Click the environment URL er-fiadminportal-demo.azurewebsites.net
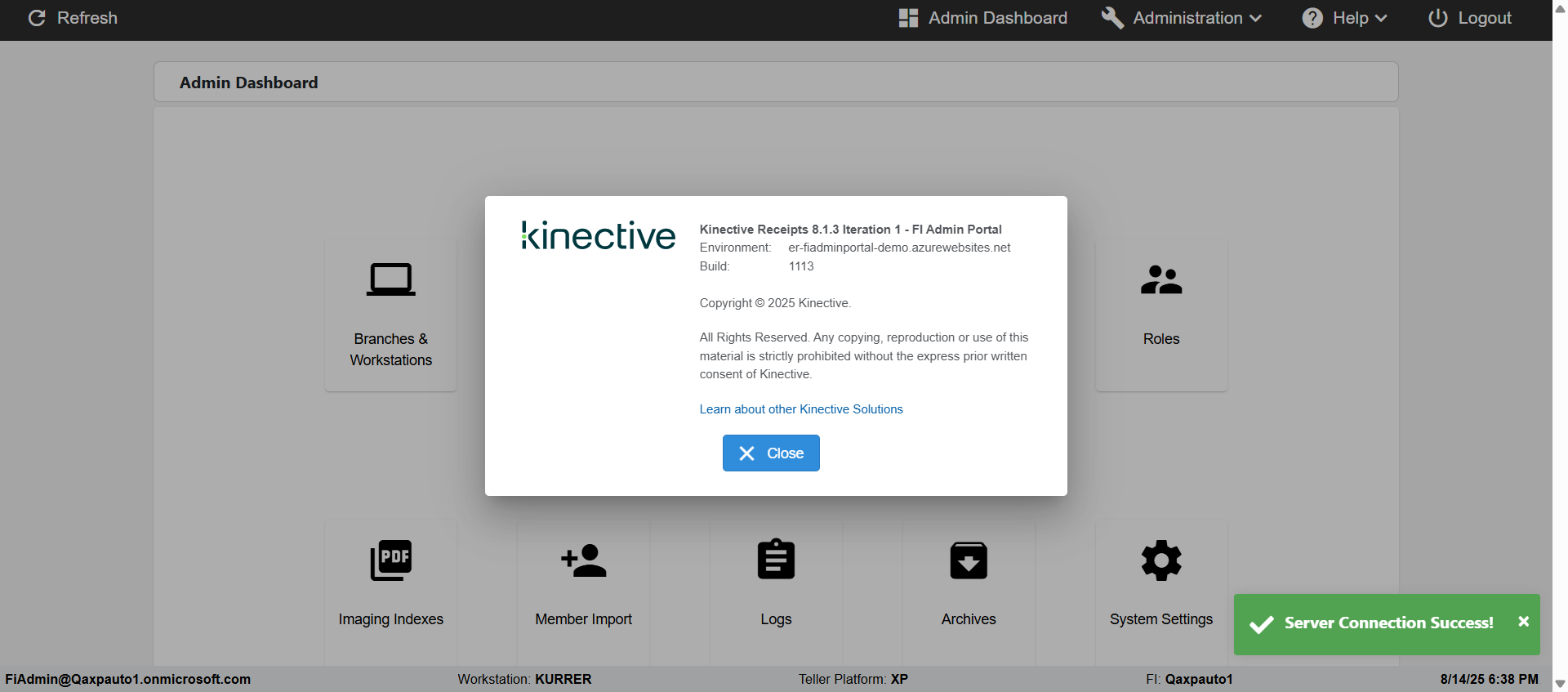Image resolution: width=1568 pixels, height=692 pixels. tap(899, 248)
